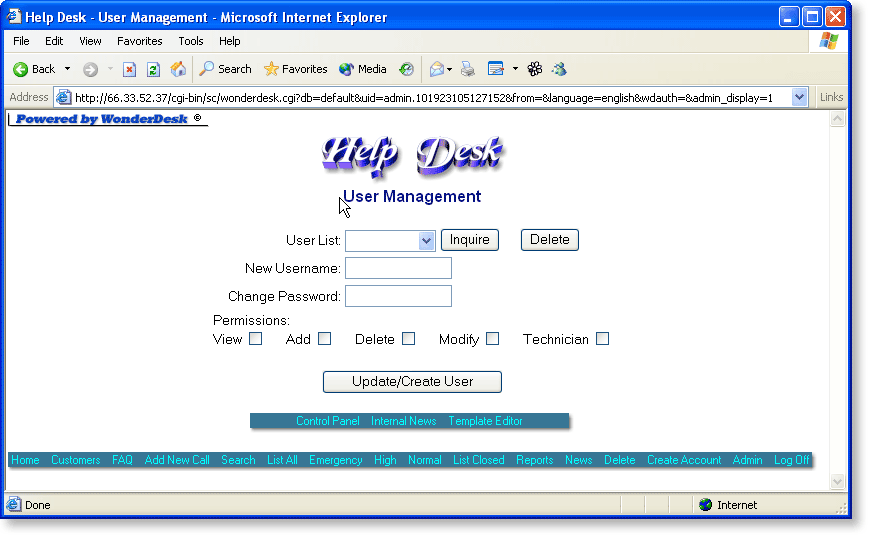Click the New Username text field
872x539 pixels.
pyautogui.click(x=398, y=268)
